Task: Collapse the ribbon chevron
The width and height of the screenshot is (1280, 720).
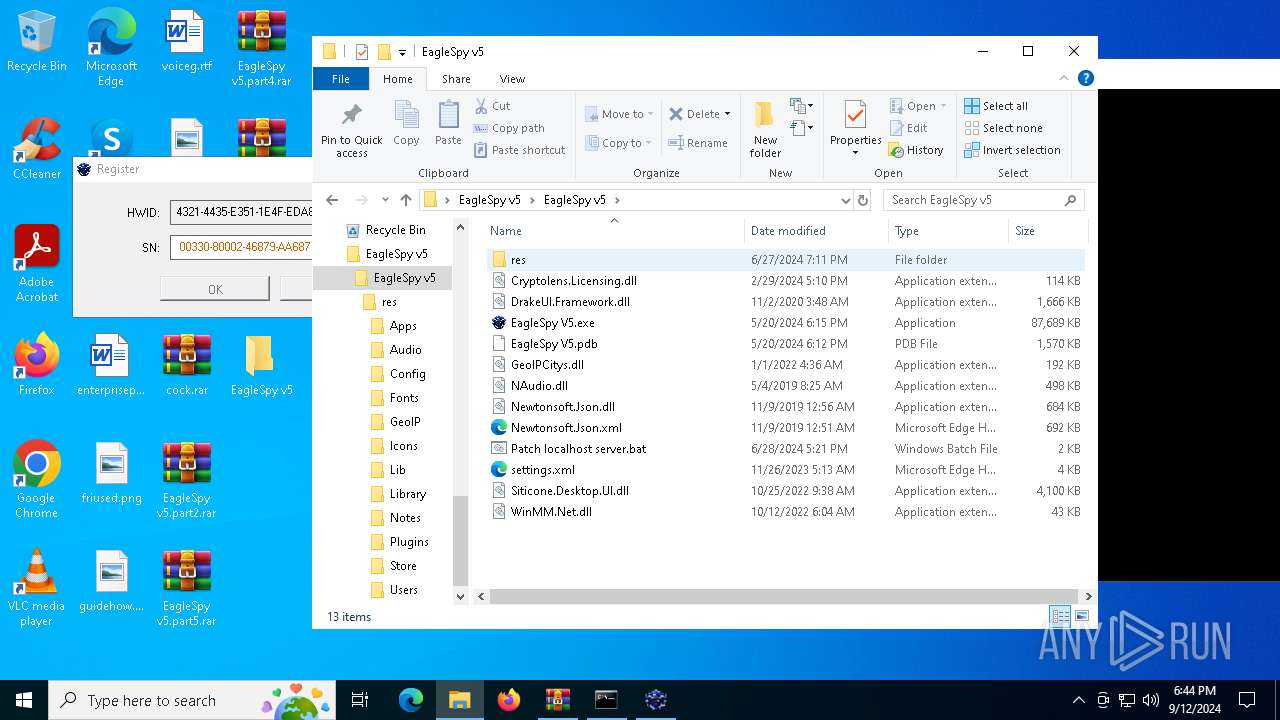Action: coord(1064,78)
